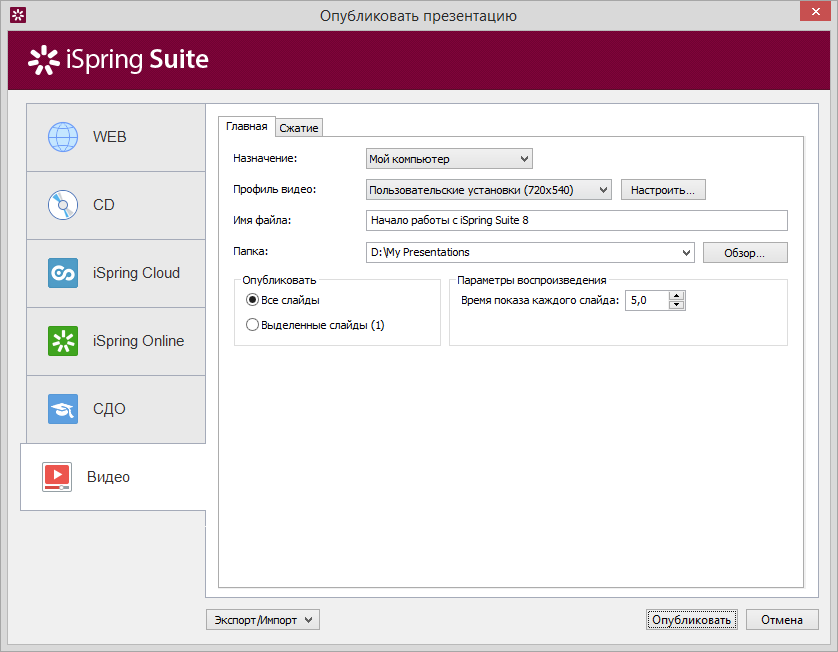Increase slide display time with up arrow

(677, 296)
